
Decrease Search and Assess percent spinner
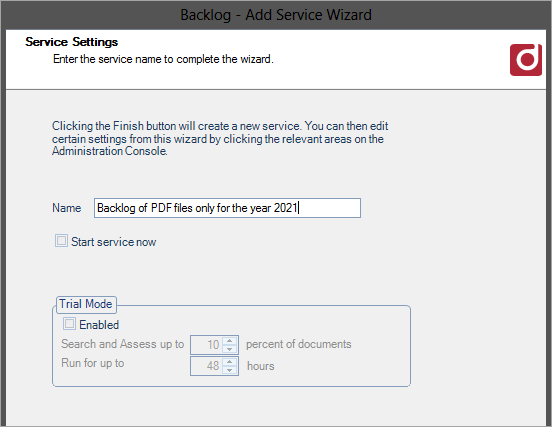[230, 349]
